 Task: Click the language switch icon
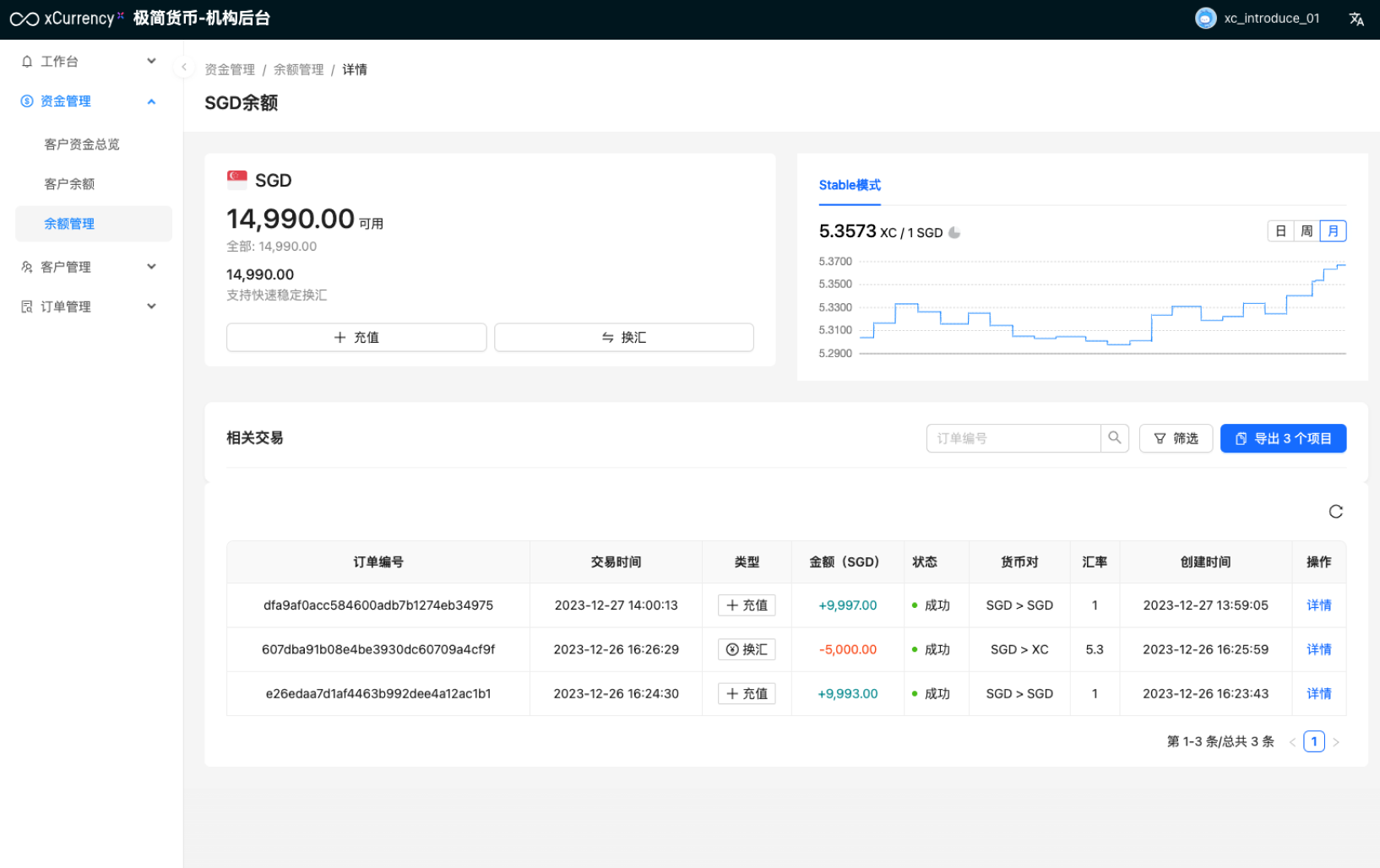tap(1356, 19)
